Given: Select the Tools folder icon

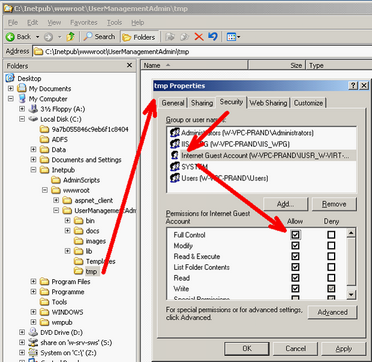Looking at the screenshot, I should point(44,302).
